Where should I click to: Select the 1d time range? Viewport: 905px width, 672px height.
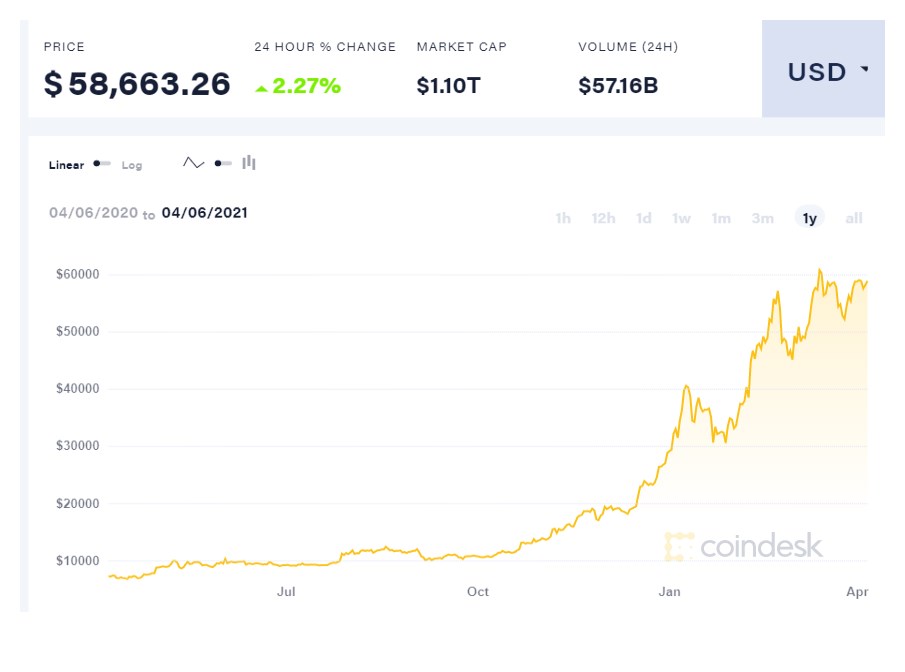pyautogui.click(x=645, y=217)
